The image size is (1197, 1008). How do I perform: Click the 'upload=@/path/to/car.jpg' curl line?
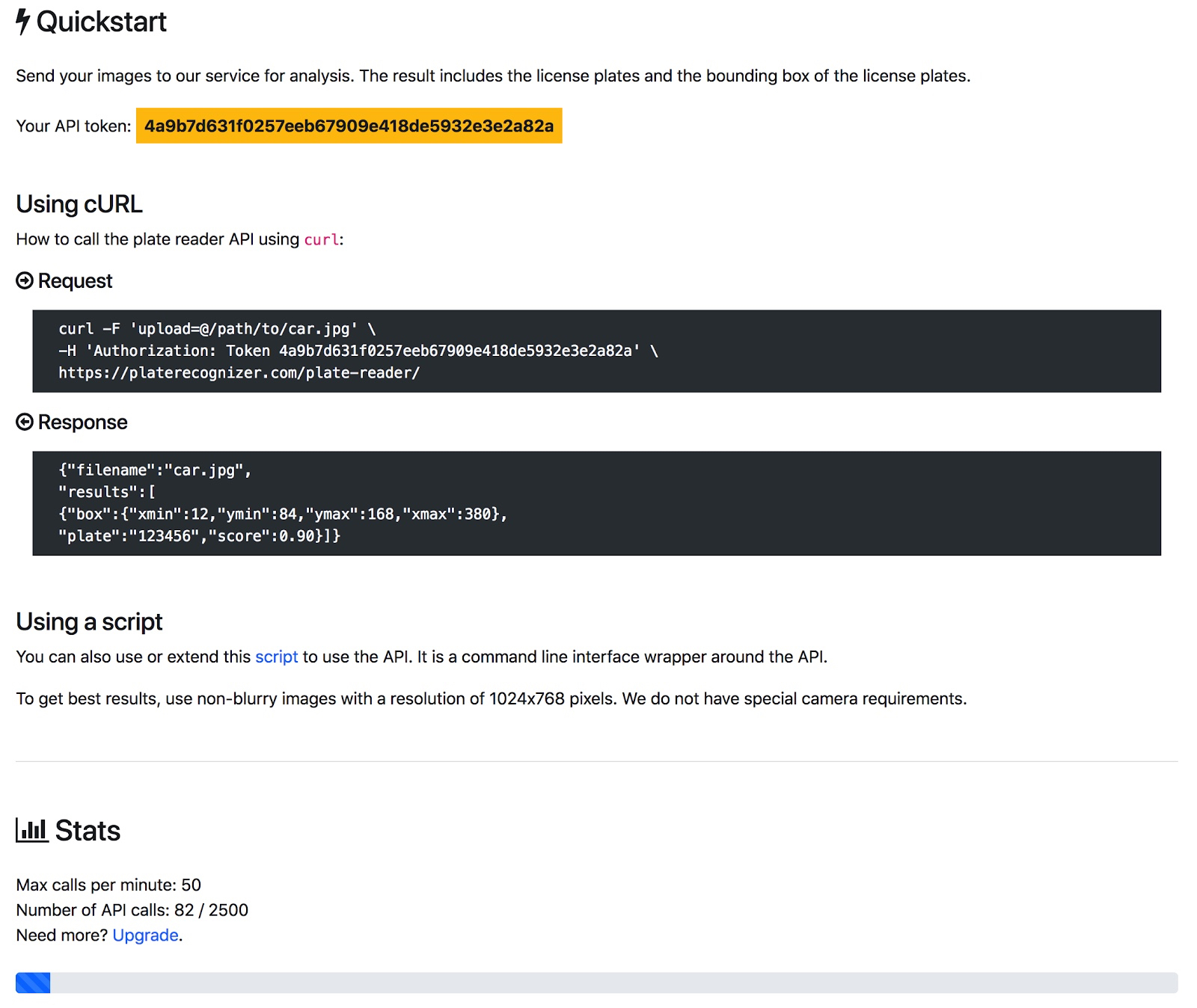pyautogui.click(x=217, y=329)
